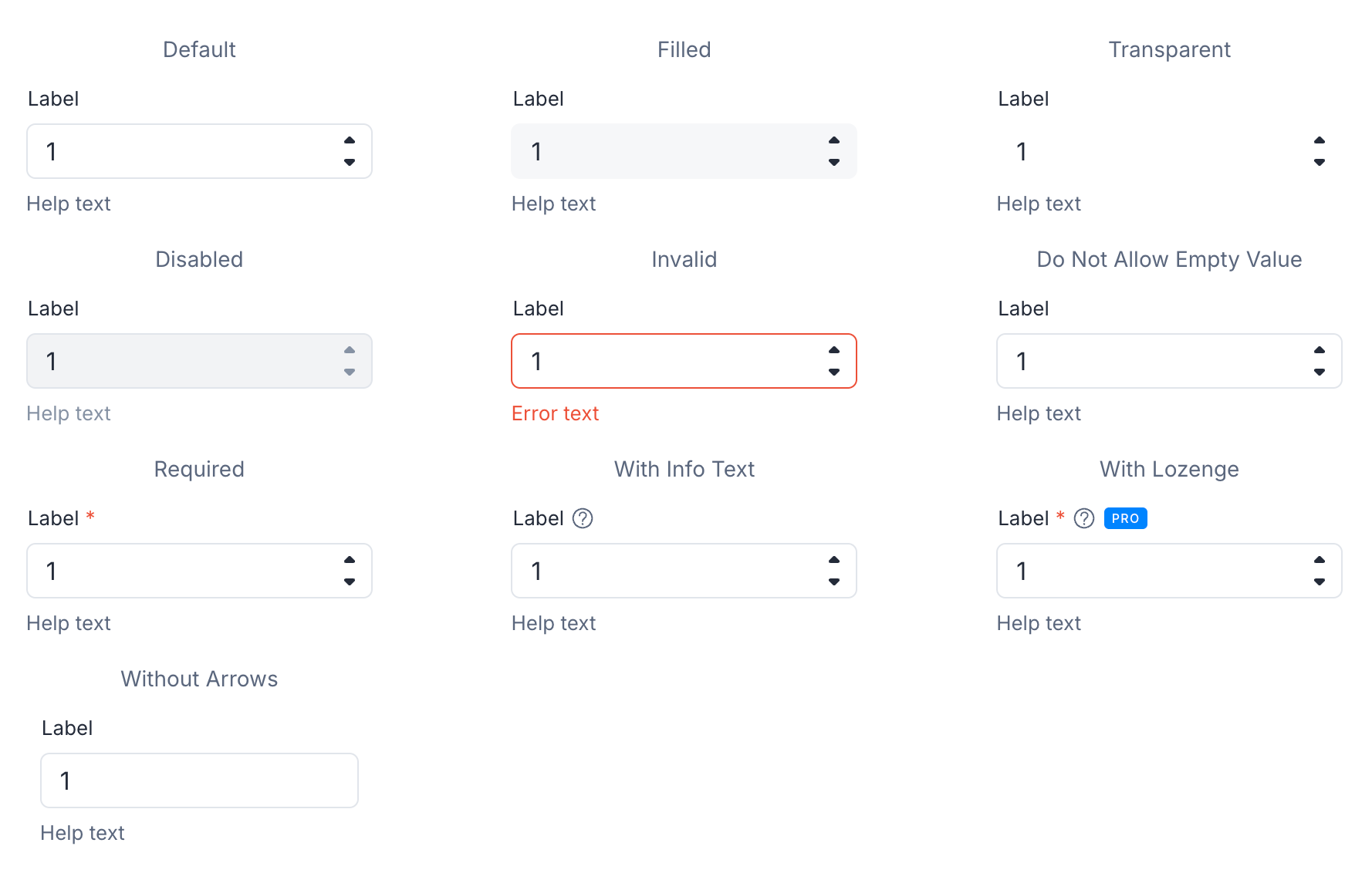Focus the Filled number field
This screenshot has width=1372, height=890.
pyautogui.click(x=684, y=151)
